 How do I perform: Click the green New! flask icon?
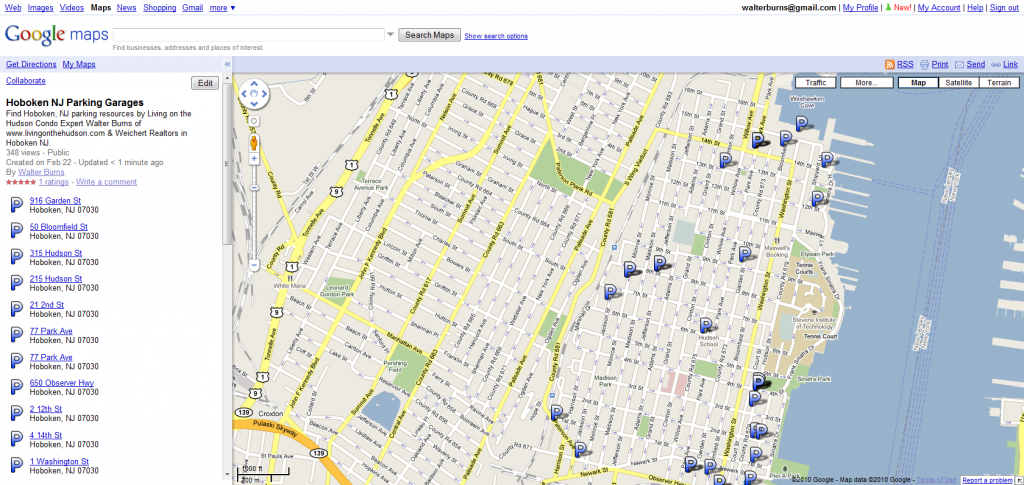888,7
